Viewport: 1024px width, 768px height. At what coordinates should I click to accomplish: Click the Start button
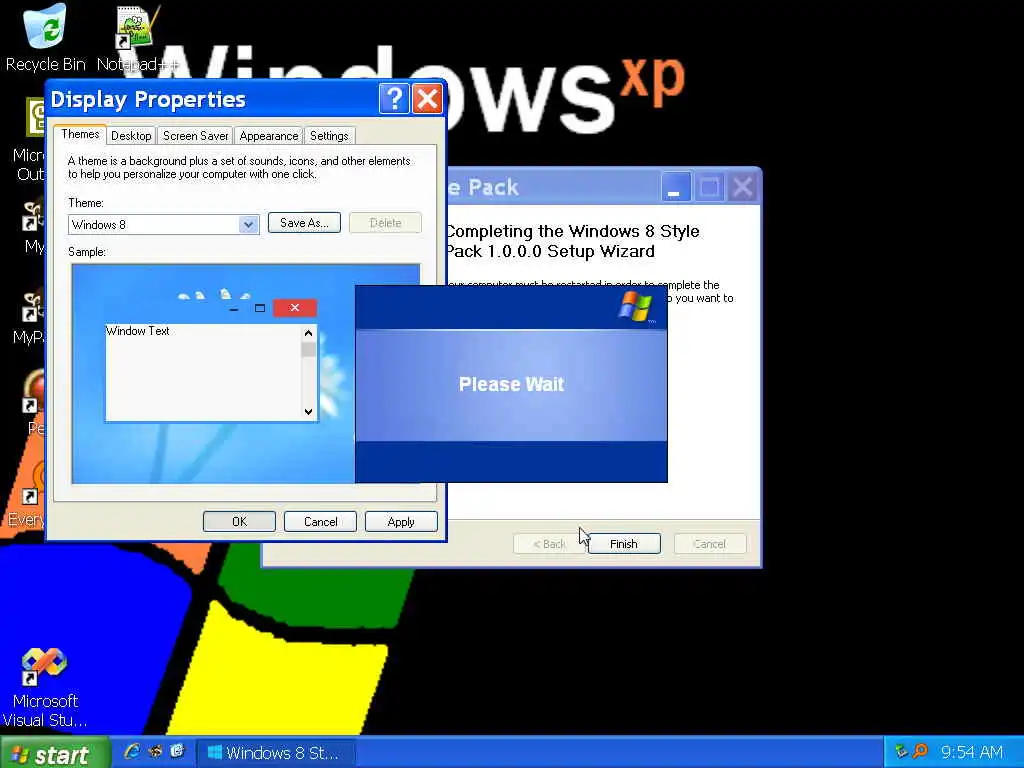point(55,753)
